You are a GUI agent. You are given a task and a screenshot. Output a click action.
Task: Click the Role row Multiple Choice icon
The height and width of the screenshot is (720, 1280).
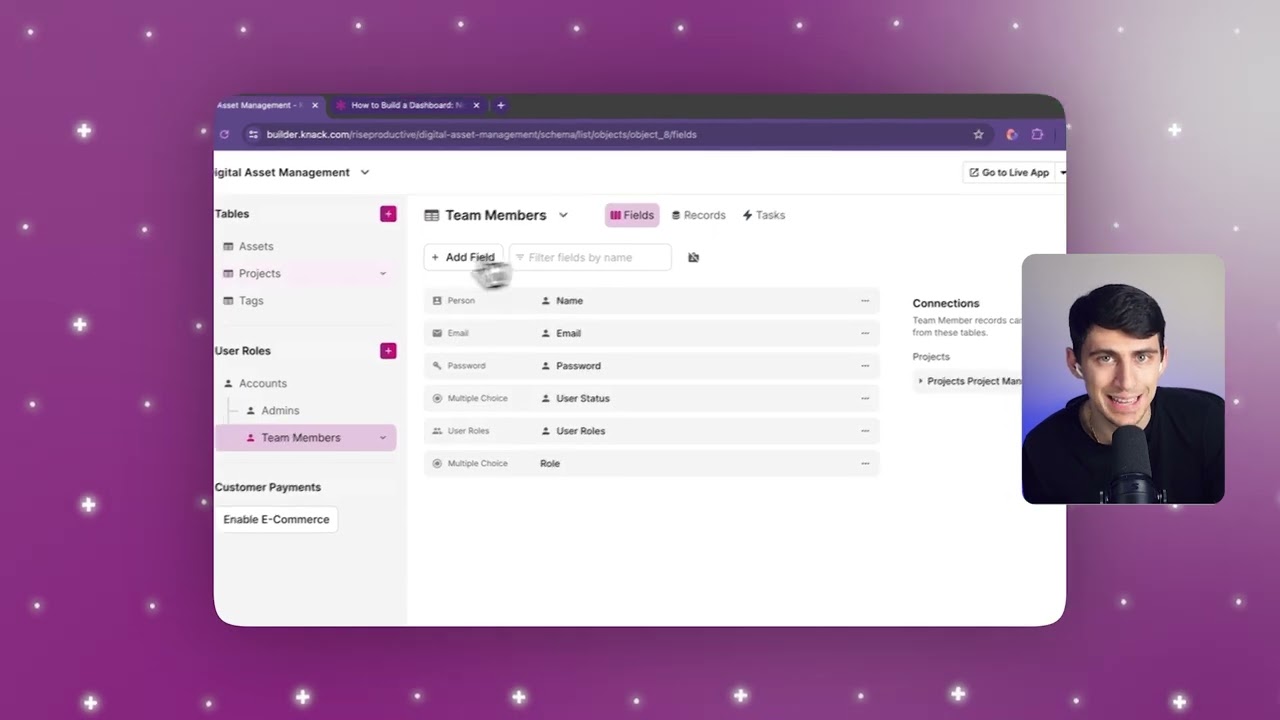[437, 463]
